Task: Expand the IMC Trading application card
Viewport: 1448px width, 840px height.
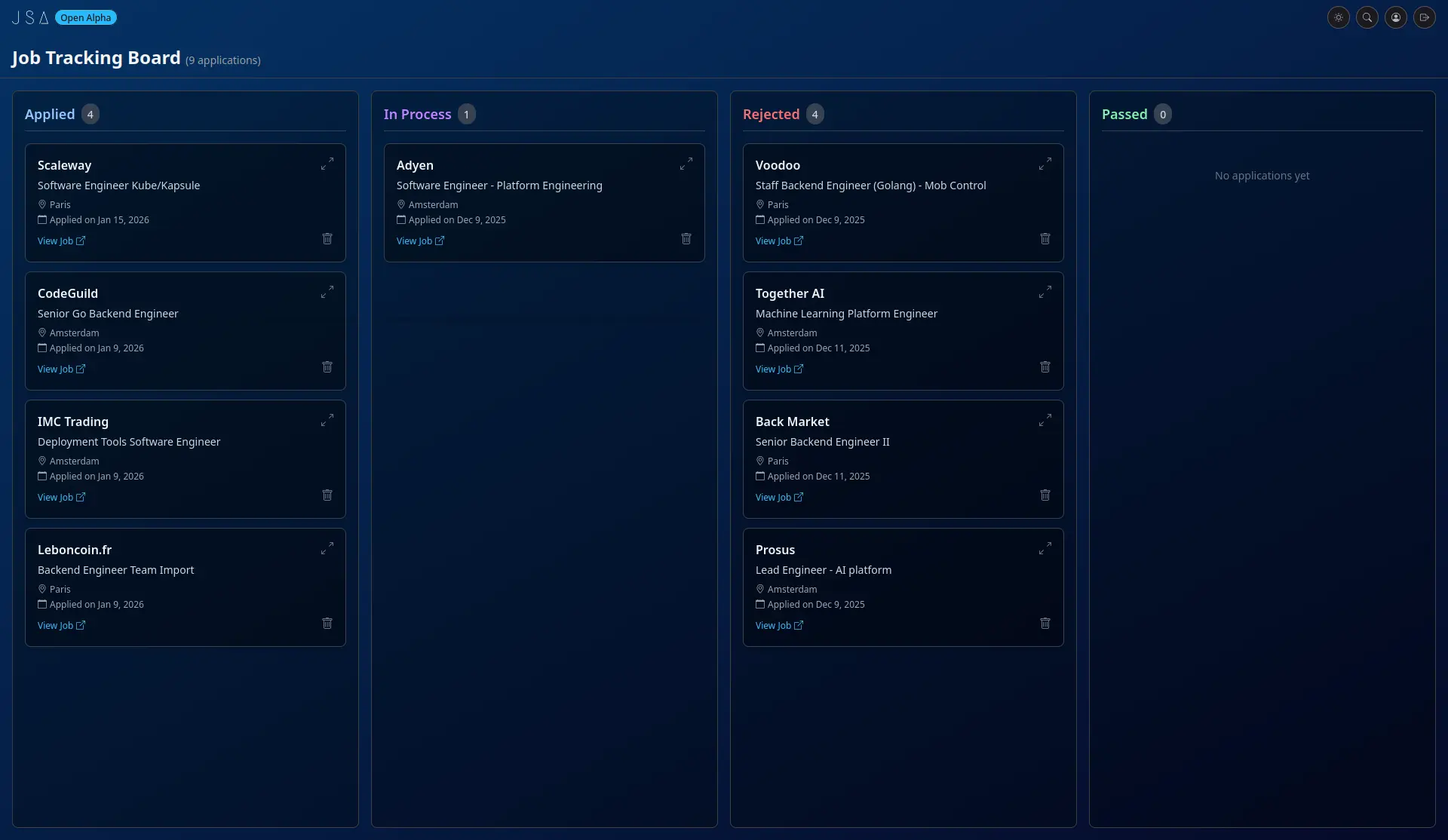Action: [327, 420]
